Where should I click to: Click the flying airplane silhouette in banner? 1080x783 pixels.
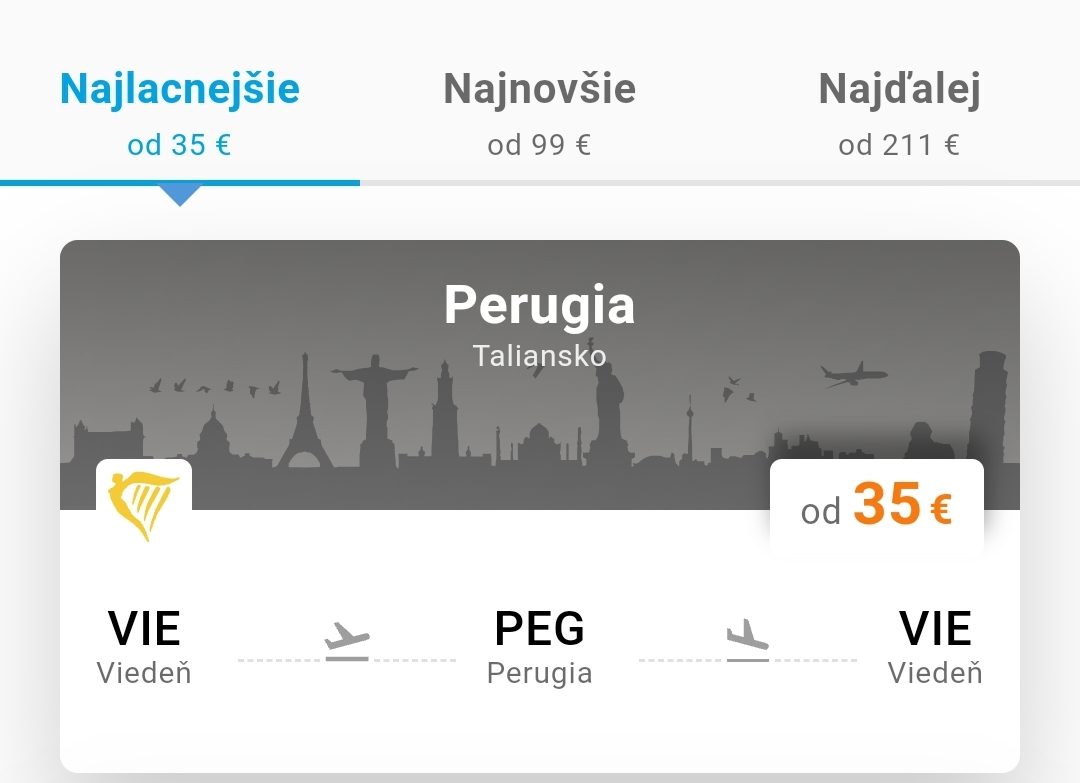tap(853, 376)
